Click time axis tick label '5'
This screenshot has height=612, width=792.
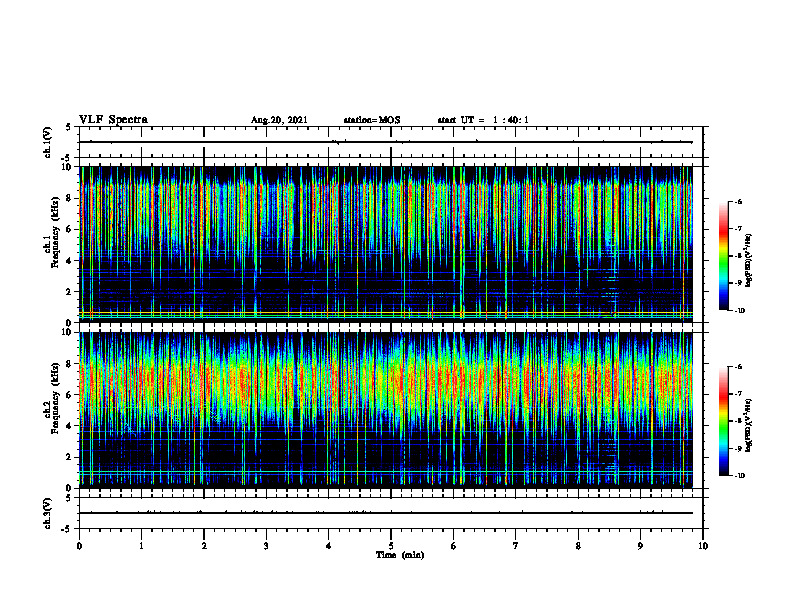pos(391,546)
